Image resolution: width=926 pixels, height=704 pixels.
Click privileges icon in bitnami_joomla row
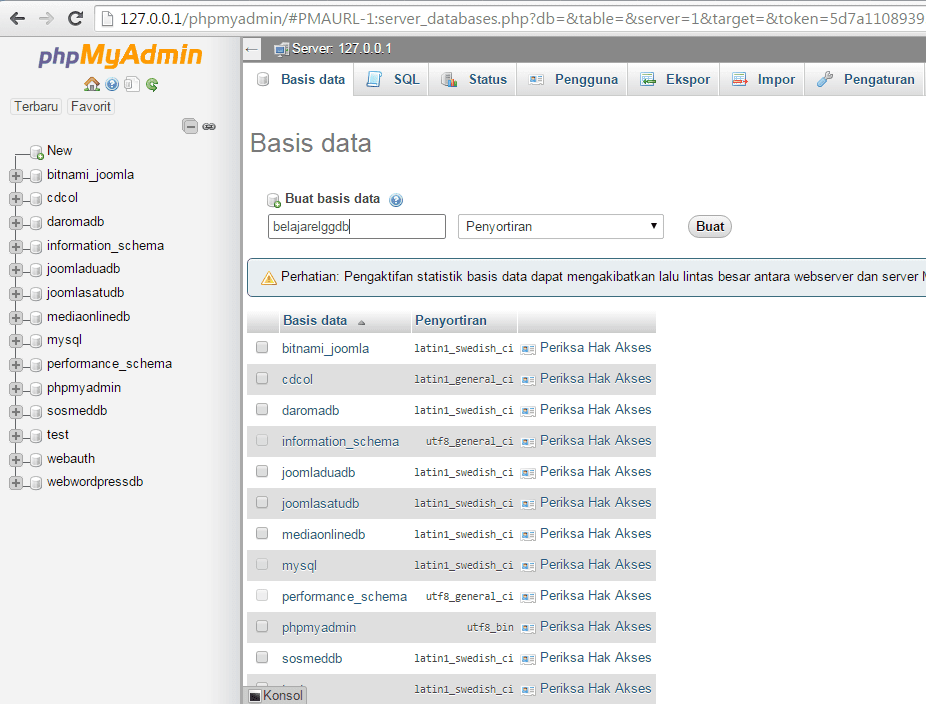[528, 349]
